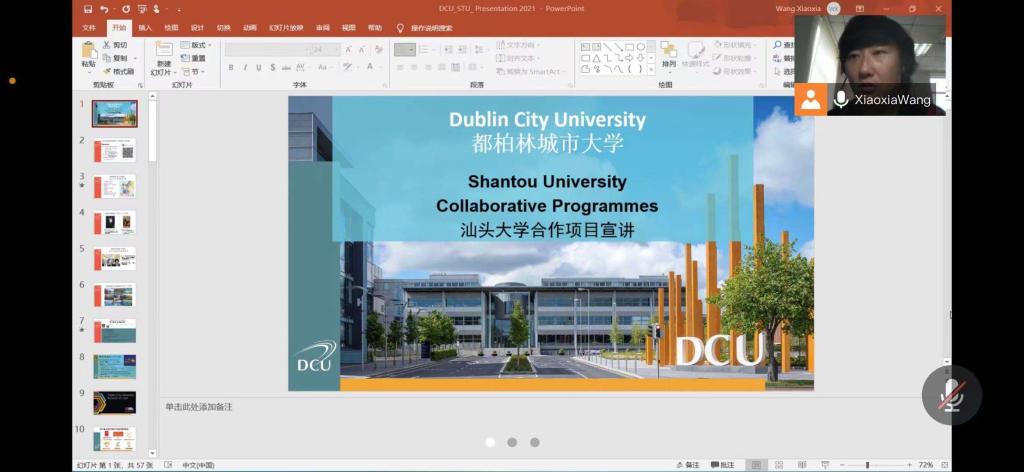Click the Save icon in title bar
Viewport: 1024px width, 472px height.
(88, 9)
